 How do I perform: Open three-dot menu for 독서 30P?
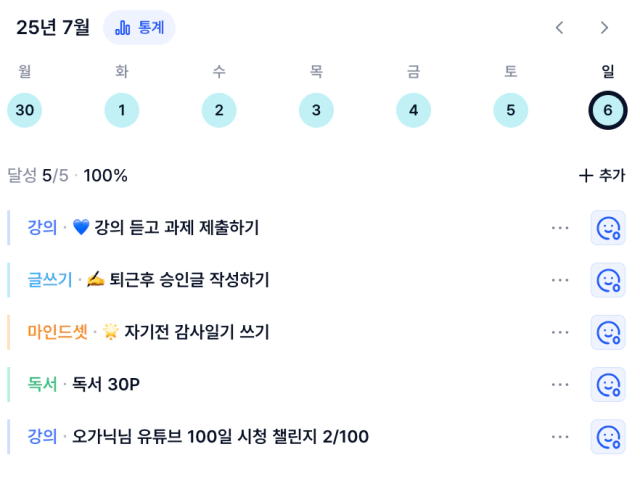coord(560,385)
